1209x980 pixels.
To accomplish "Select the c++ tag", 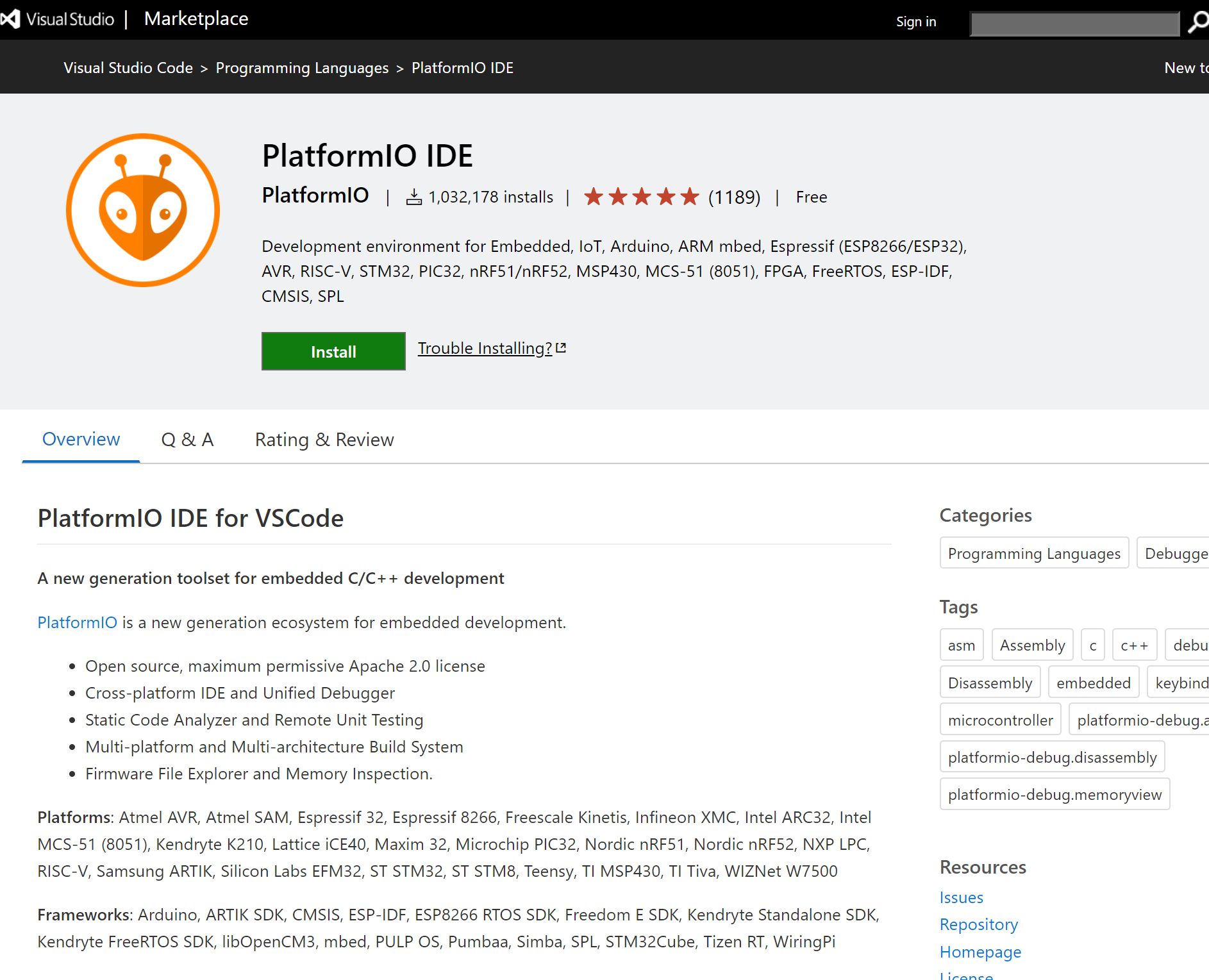I will click(1135, 645).
